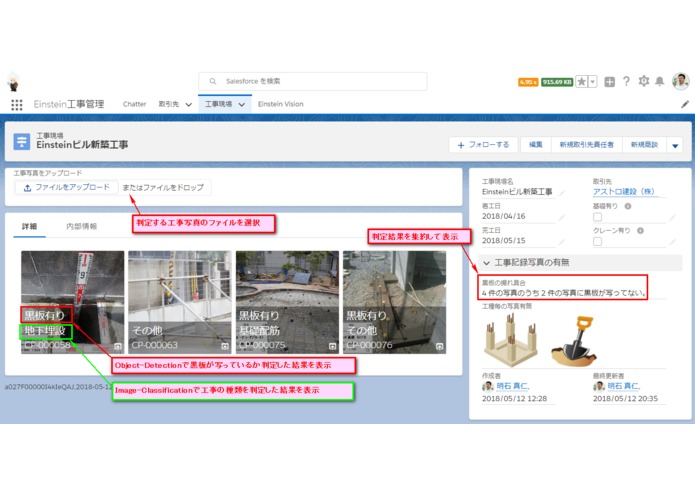
Task: Open the setup gear icon
Action: (x=644, y=81)
